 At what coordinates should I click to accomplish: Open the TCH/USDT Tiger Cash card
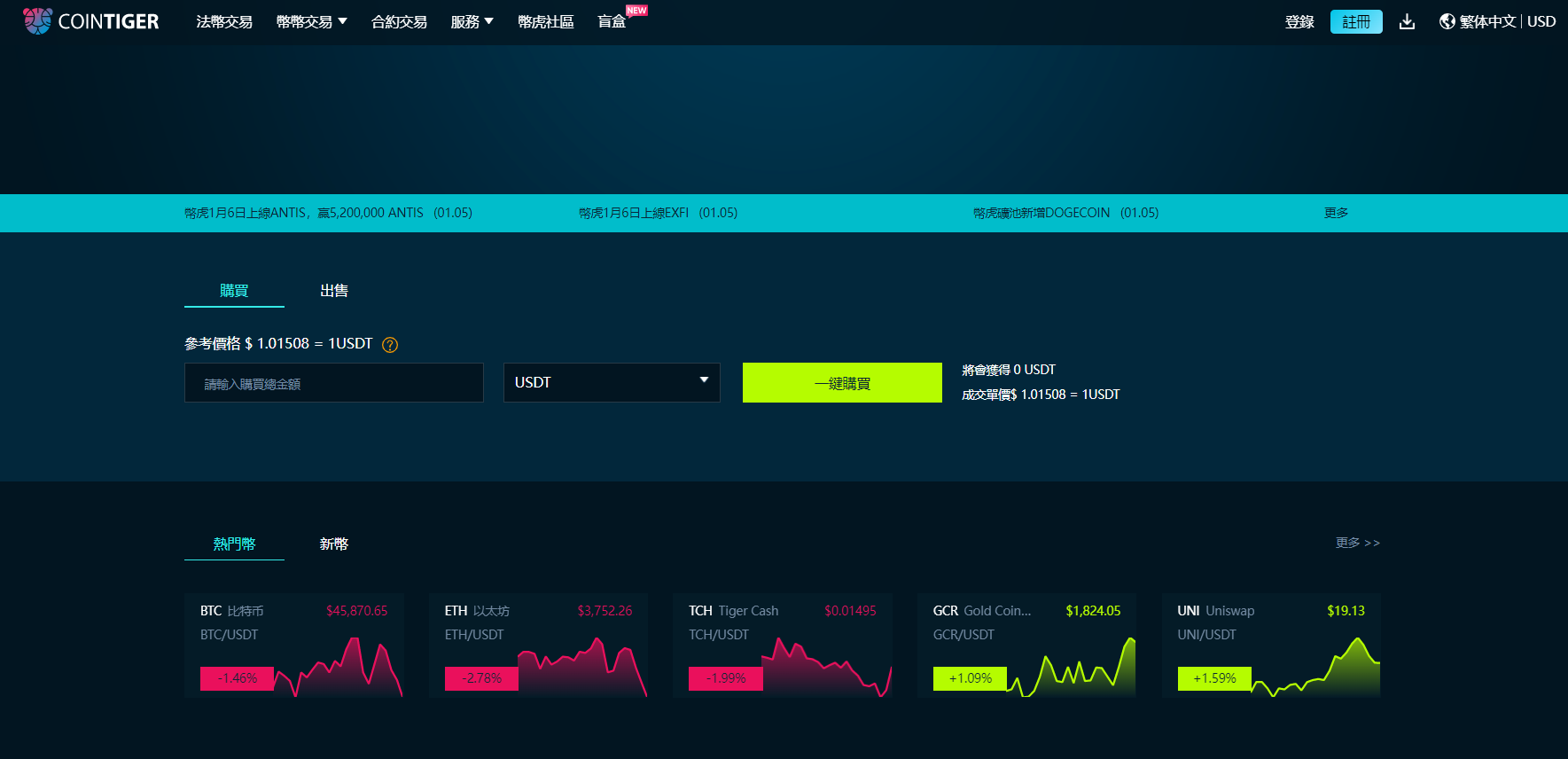click(783, 646)
